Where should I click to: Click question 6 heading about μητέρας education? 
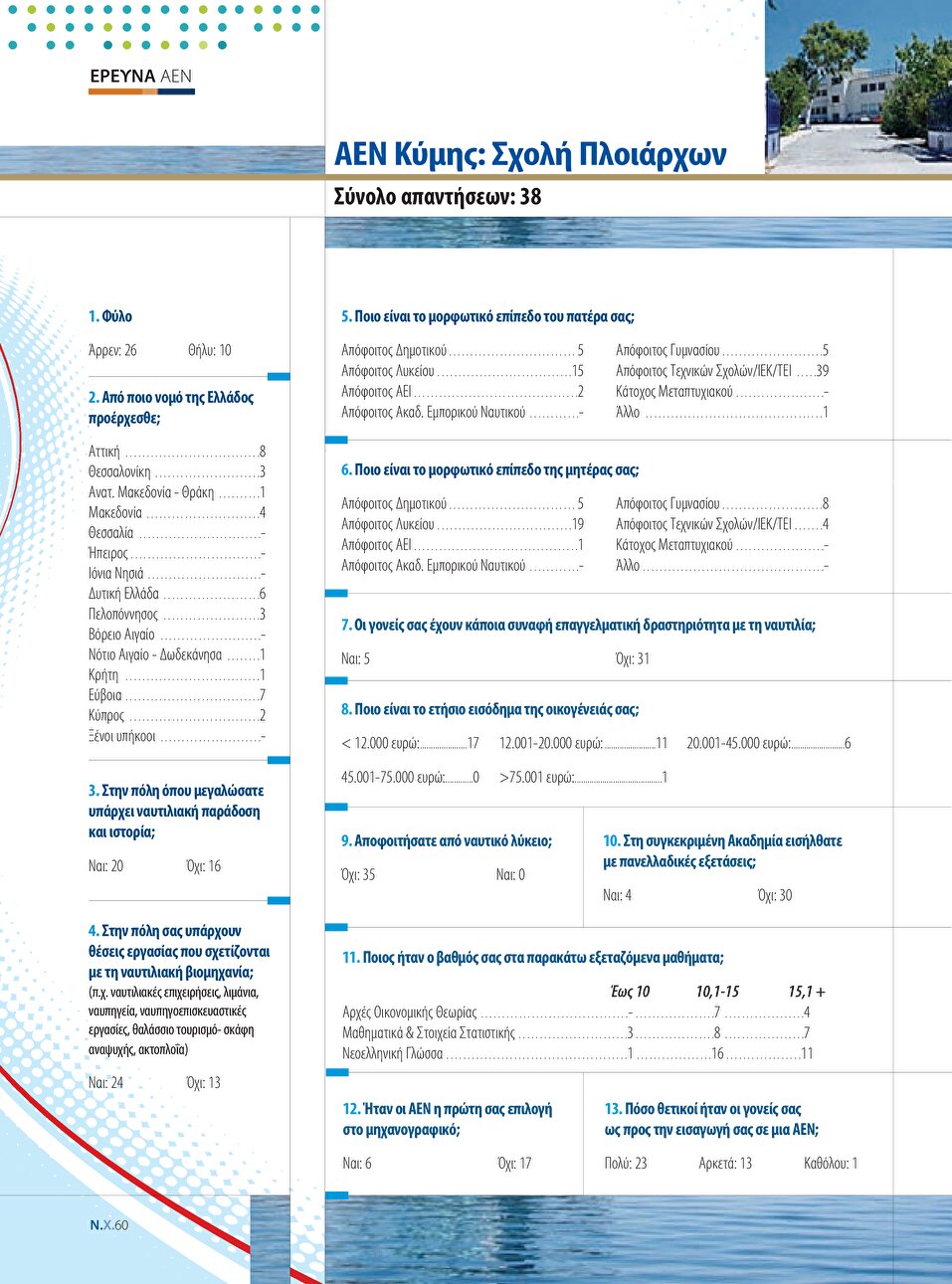point(490,469)
